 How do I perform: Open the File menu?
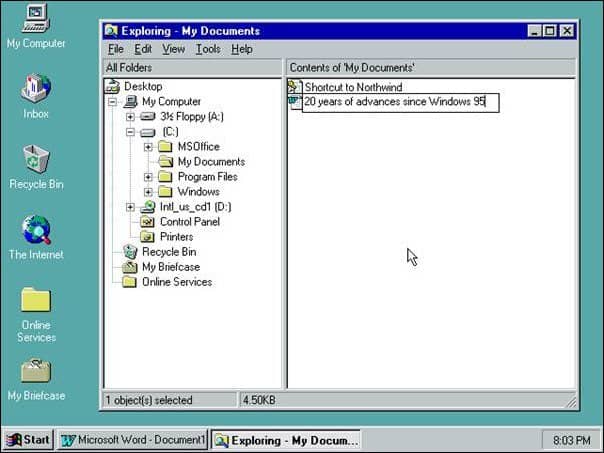(116, 49)
